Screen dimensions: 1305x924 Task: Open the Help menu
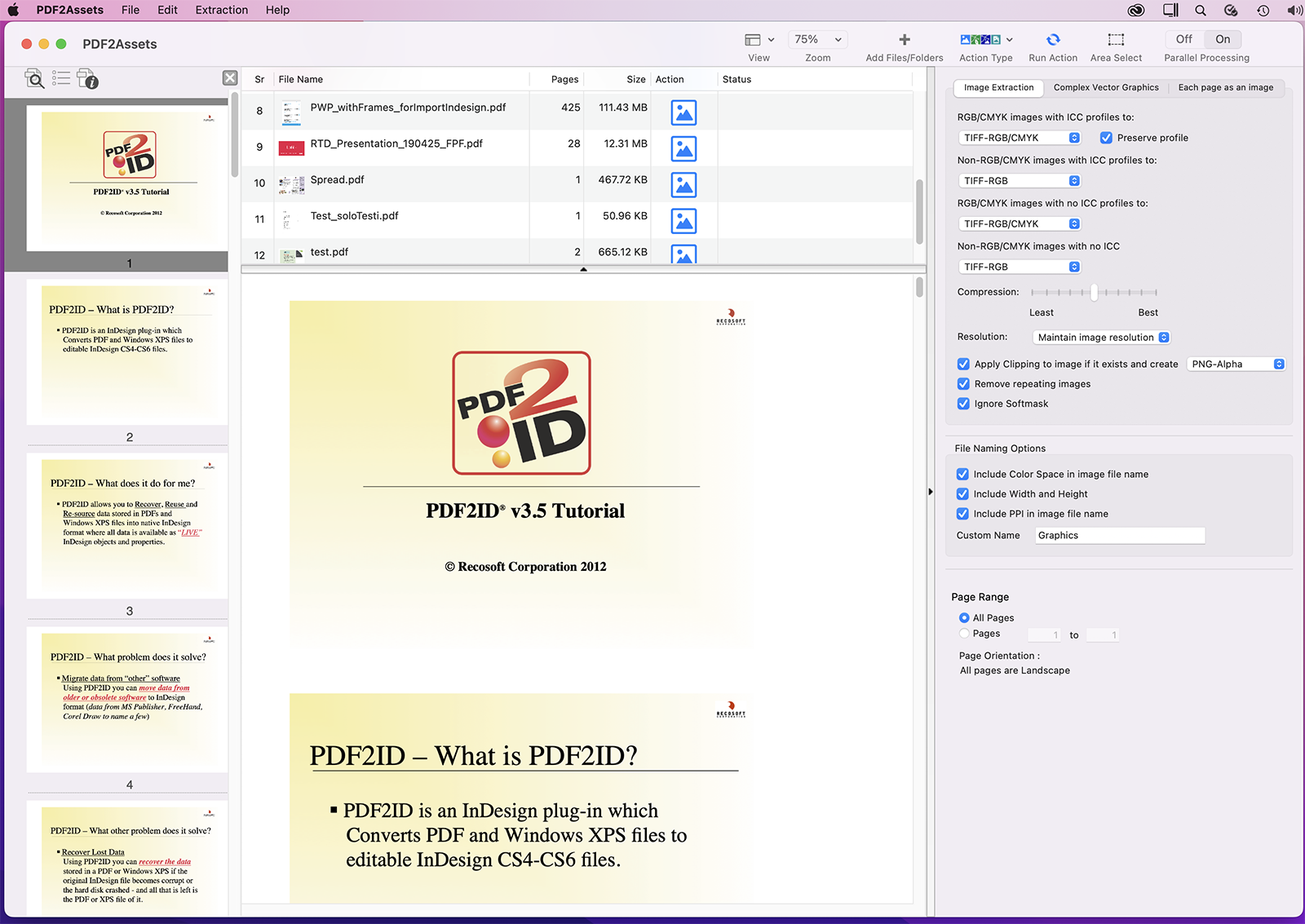[277, 10]
